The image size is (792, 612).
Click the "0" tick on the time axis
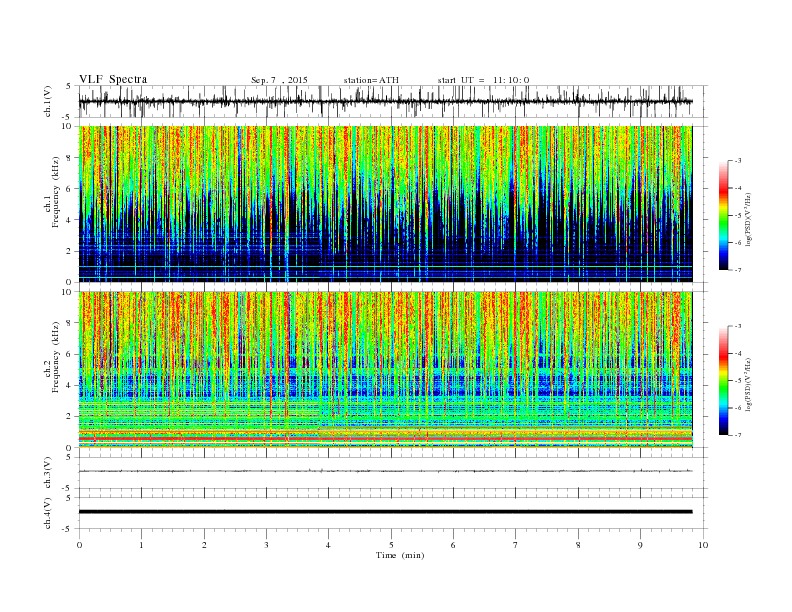79,545
